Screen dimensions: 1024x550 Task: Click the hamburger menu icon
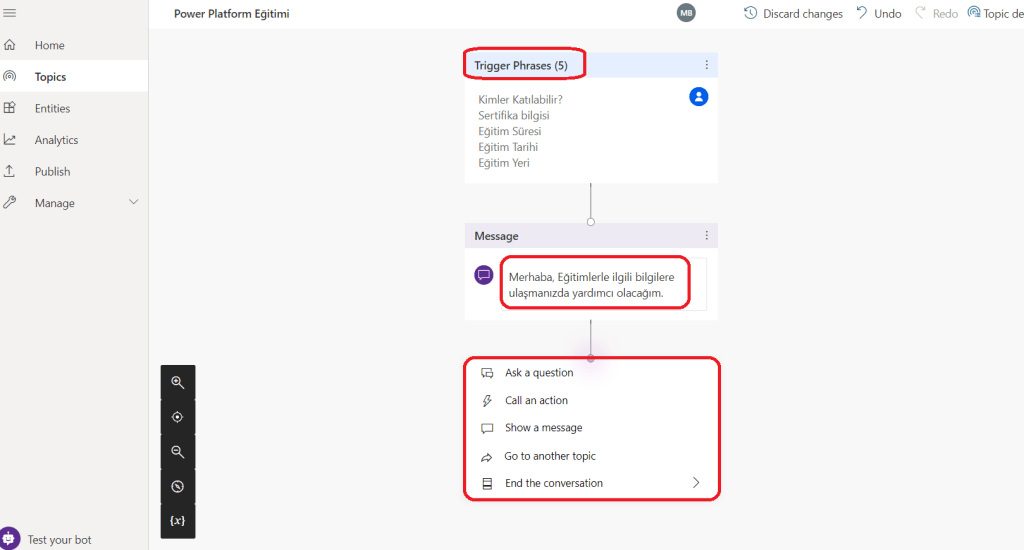[10, 11]
